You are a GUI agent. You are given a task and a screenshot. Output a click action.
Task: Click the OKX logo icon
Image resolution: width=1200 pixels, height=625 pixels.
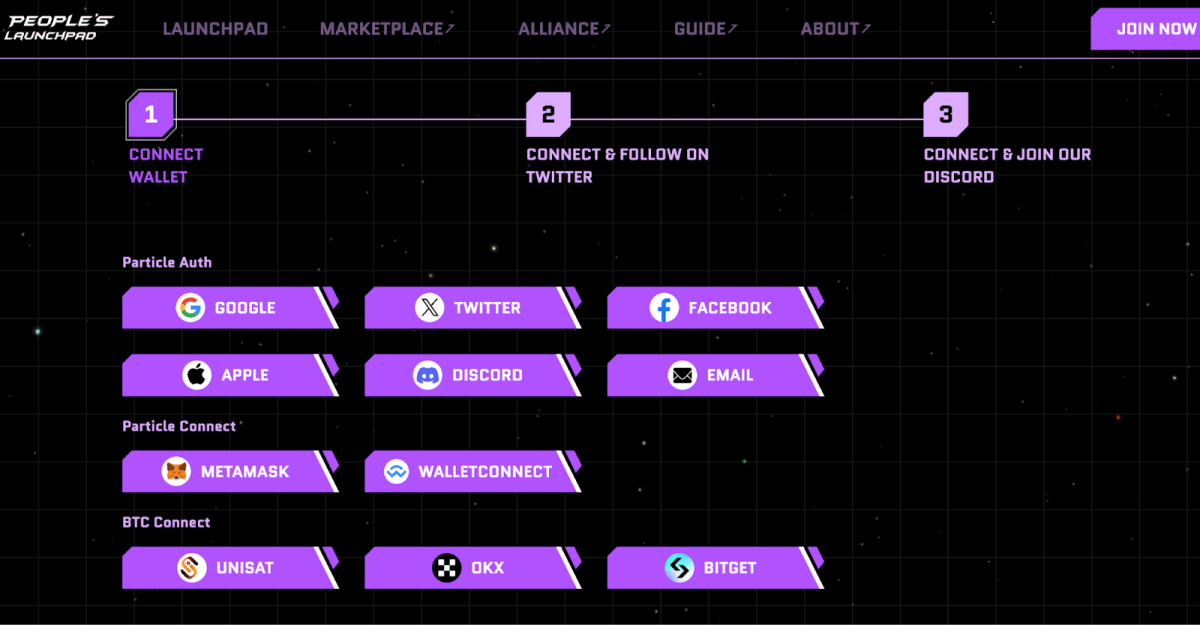446,568
